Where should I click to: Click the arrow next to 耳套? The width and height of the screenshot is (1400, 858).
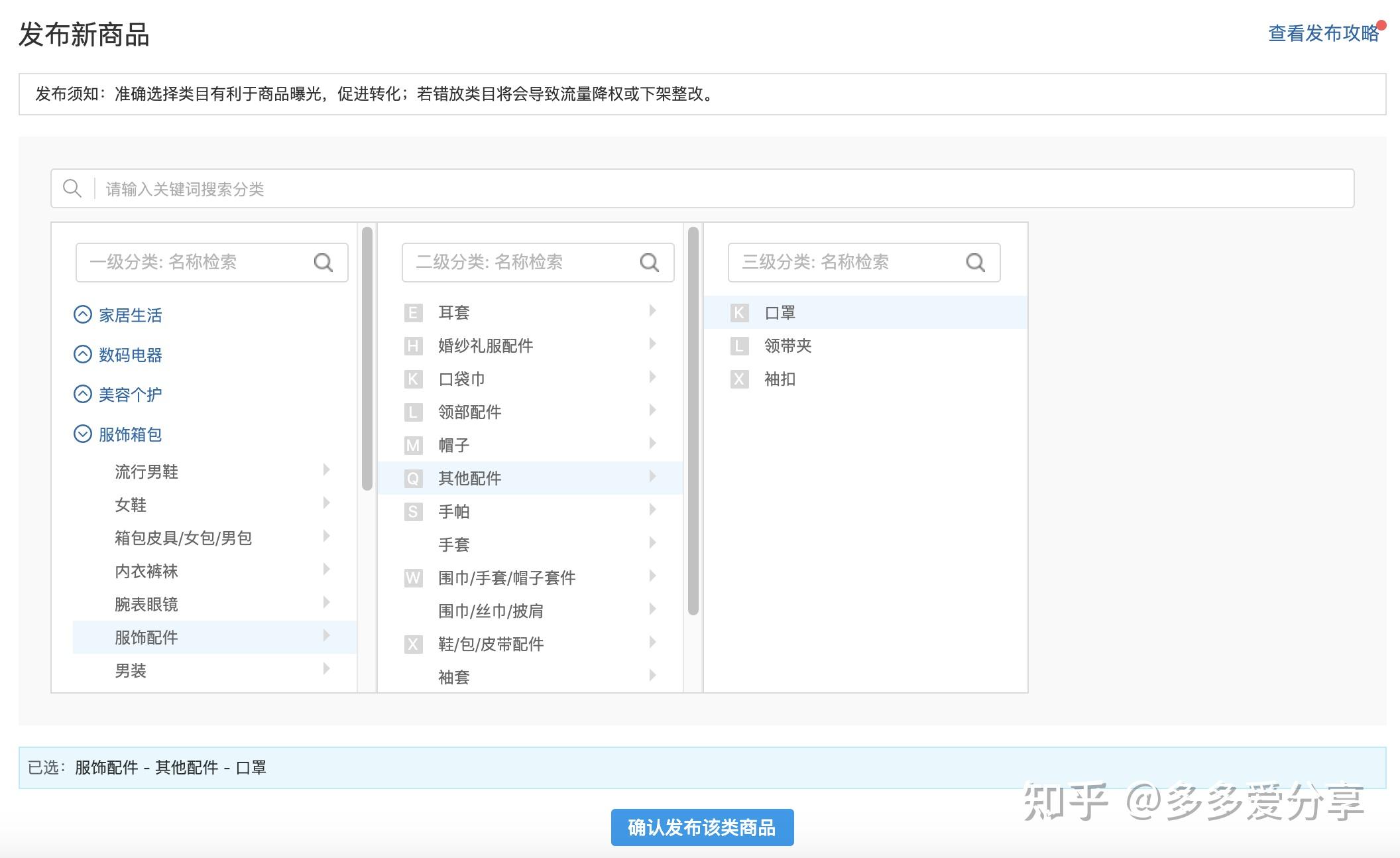point(652,310)
